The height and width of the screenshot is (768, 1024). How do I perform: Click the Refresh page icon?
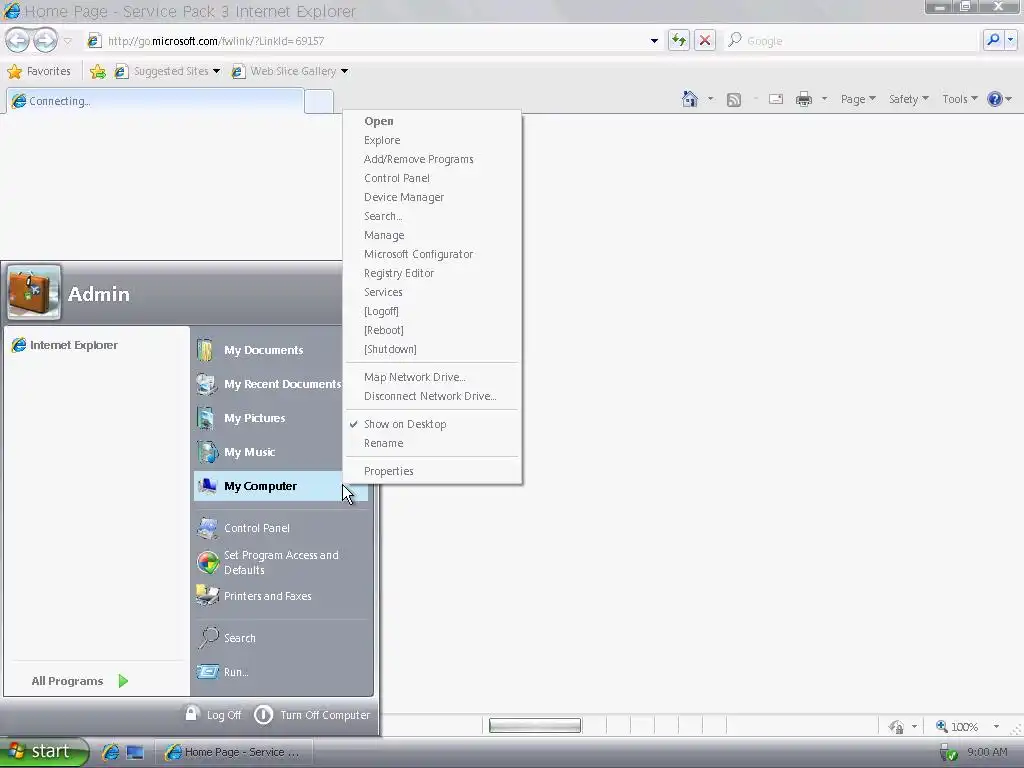point(679,40)
